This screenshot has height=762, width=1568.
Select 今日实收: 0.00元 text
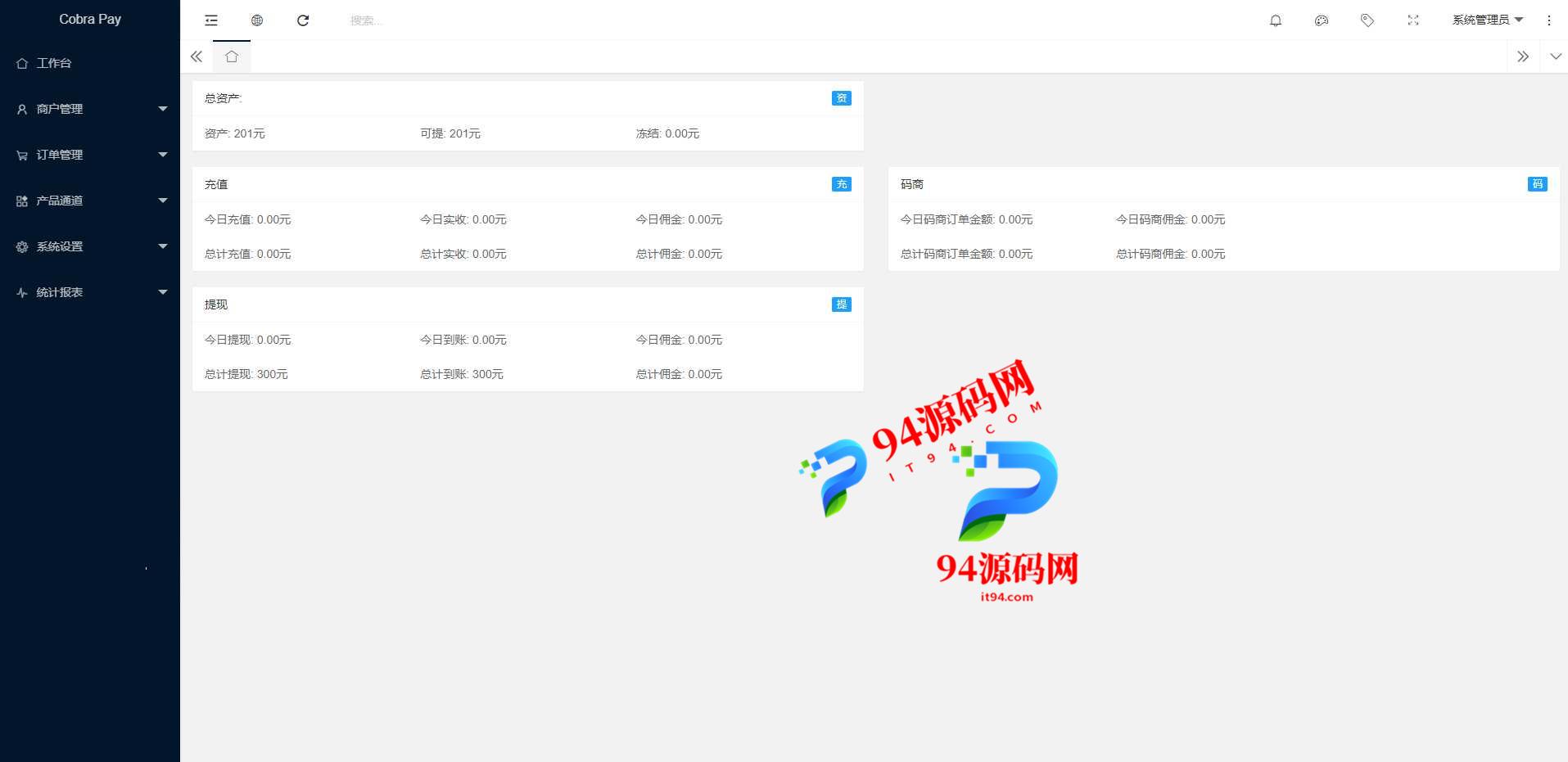(463, 219)
